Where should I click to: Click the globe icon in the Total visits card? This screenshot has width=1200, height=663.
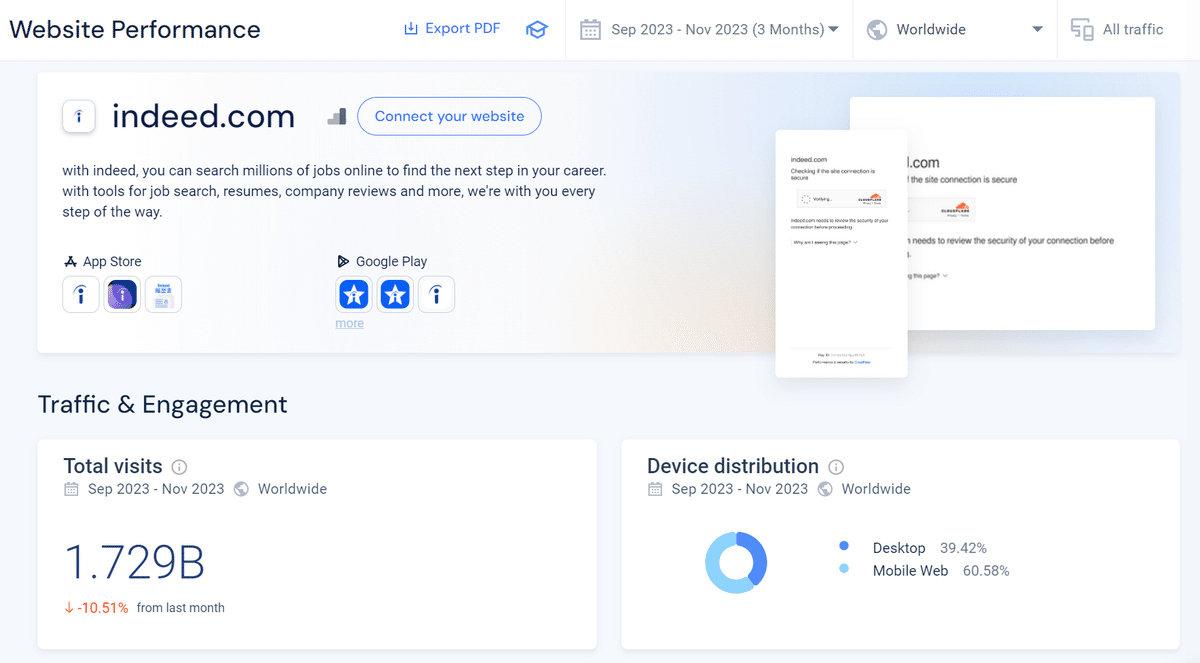[x=241, y=489]
